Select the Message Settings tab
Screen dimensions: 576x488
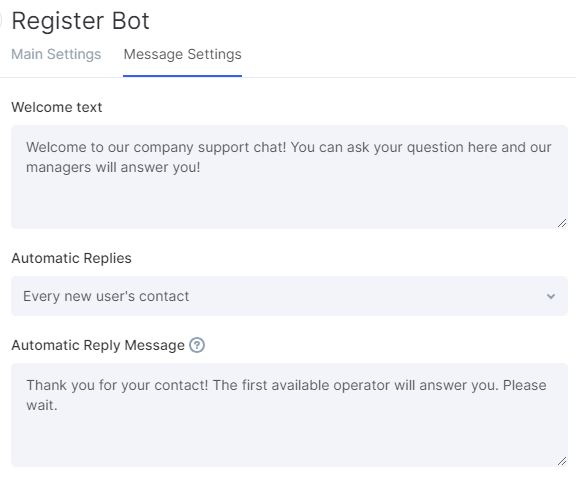pos(183,54)
